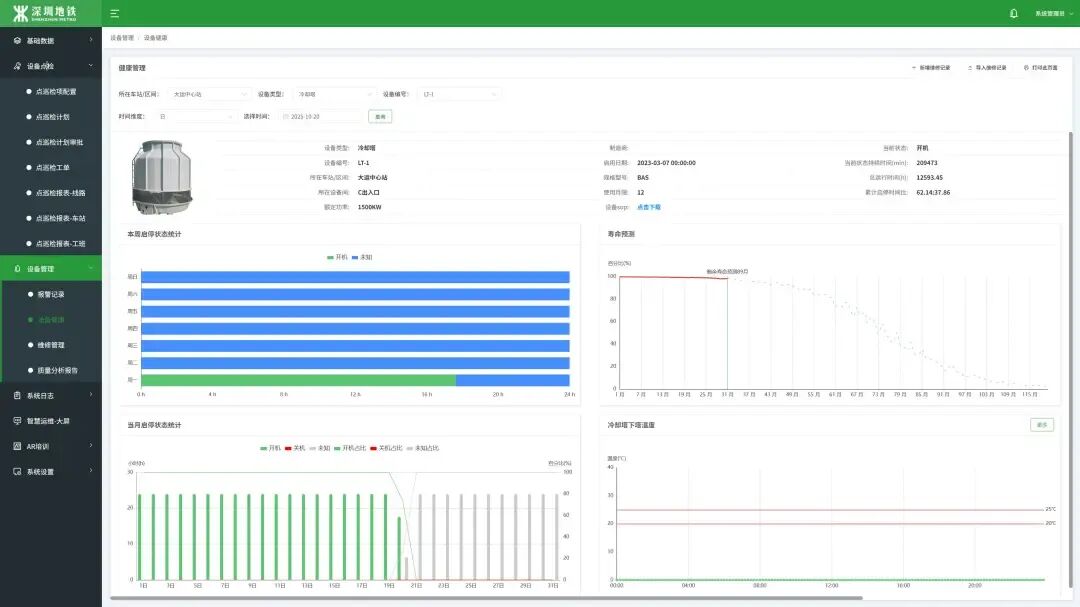Click the 点击下载 SOP download link
The width and height of the screenshot is (1080, 607).
pos(649,207)
